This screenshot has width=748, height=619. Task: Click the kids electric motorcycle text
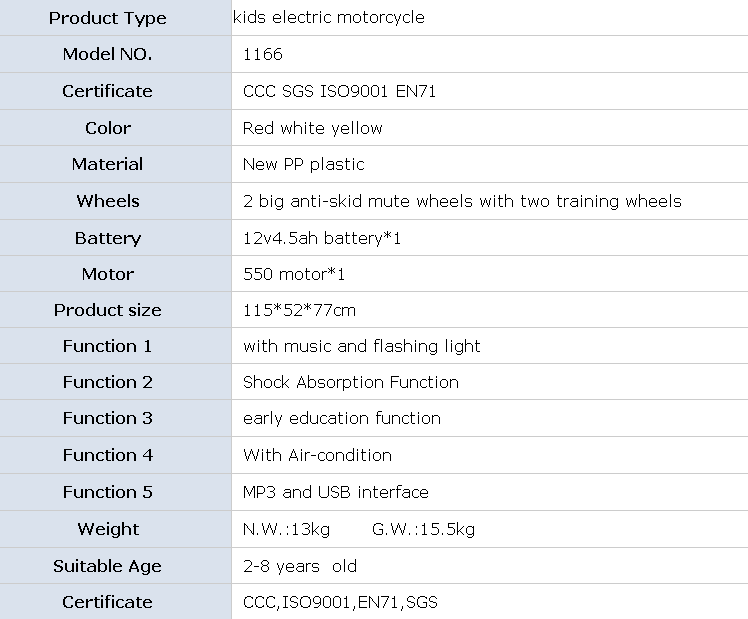click(328, 18)
